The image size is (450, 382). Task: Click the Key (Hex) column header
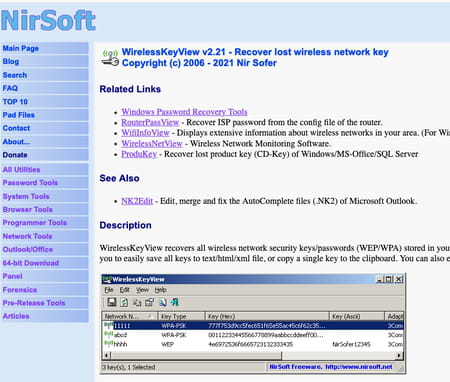click(267, 316)
